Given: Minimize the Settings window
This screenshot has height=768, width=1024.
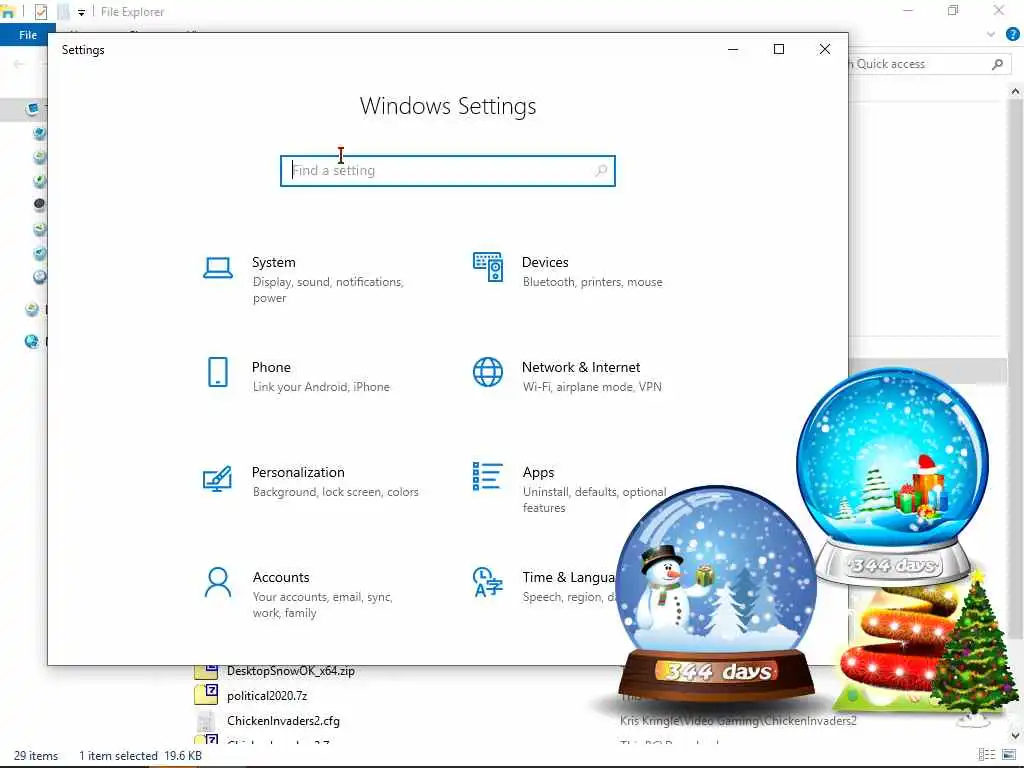Looking at the screenshot, I should (733, 49).
